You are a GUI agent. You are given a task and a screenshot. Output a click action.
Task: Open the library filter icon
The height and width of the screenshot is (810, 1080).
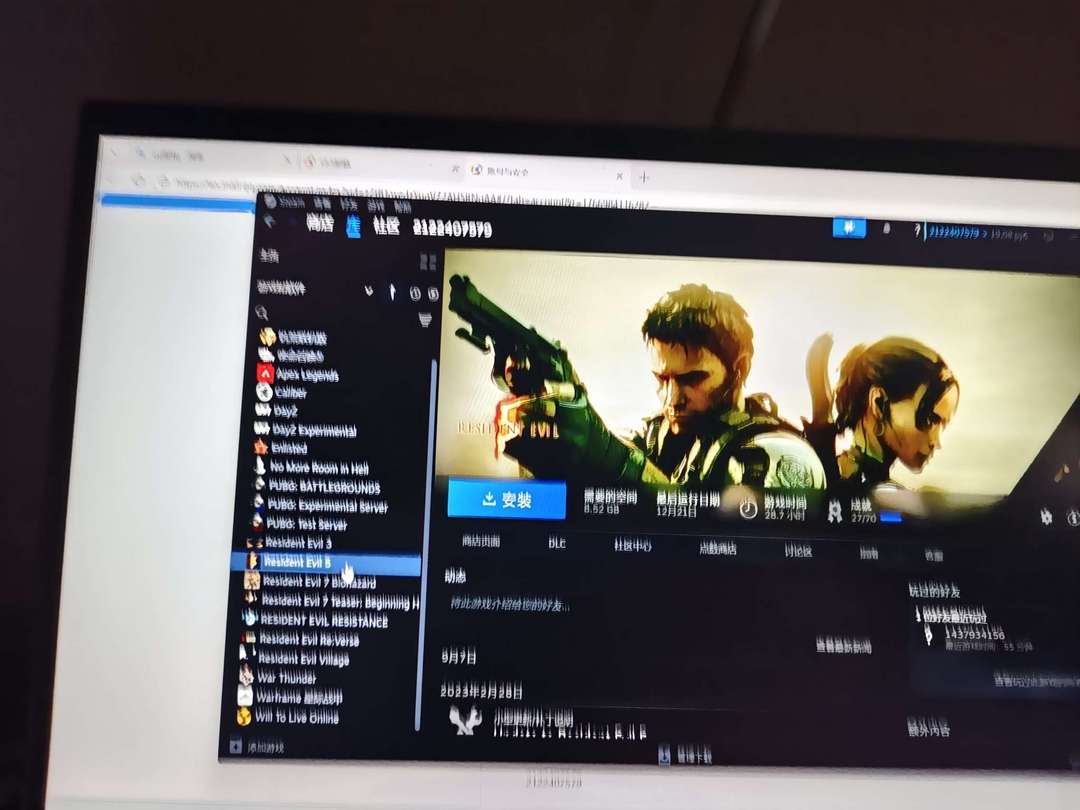click(x=425, y=318)
